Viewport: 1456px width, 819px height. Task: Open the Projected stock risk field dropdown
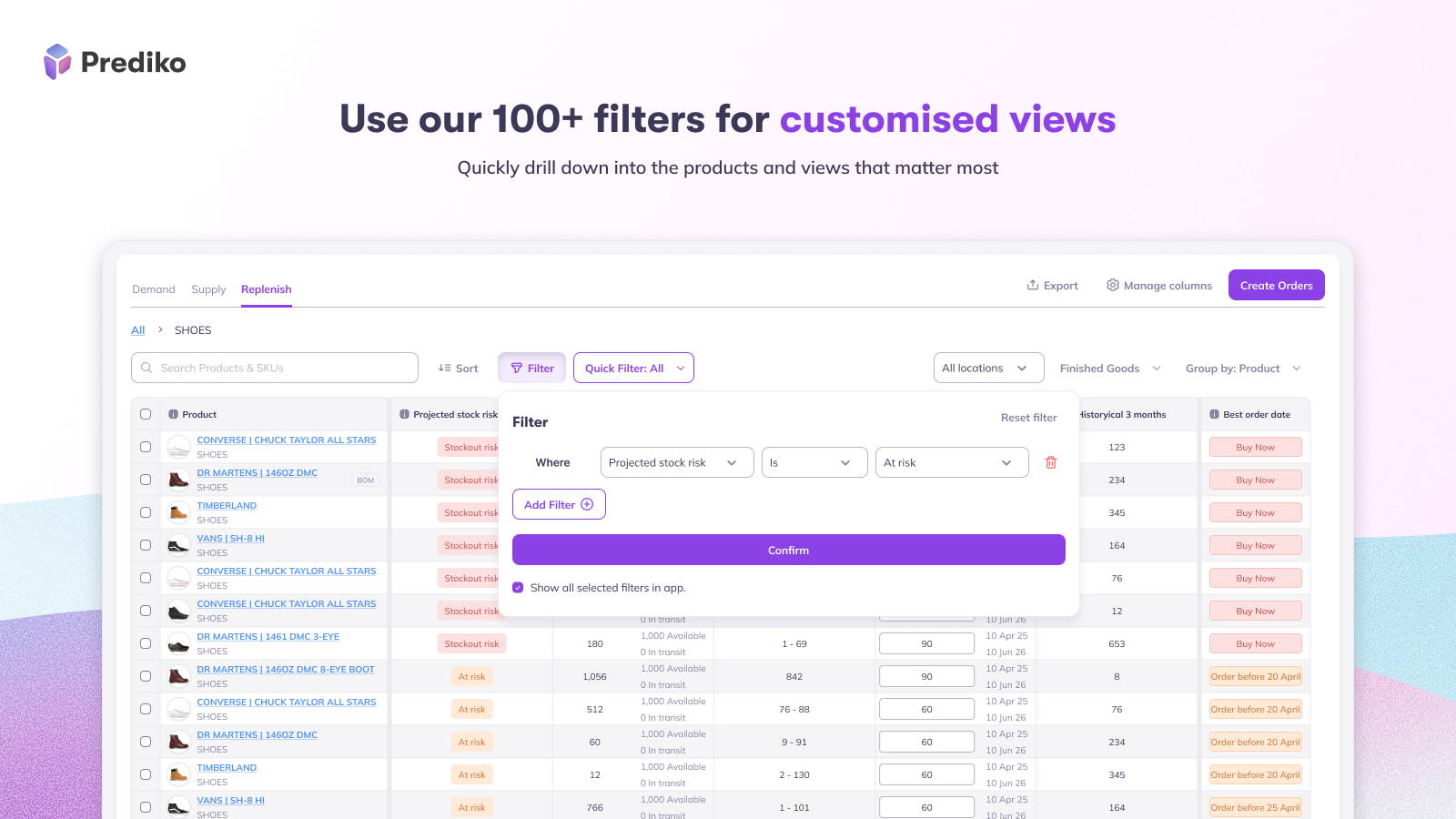[677, 462]
